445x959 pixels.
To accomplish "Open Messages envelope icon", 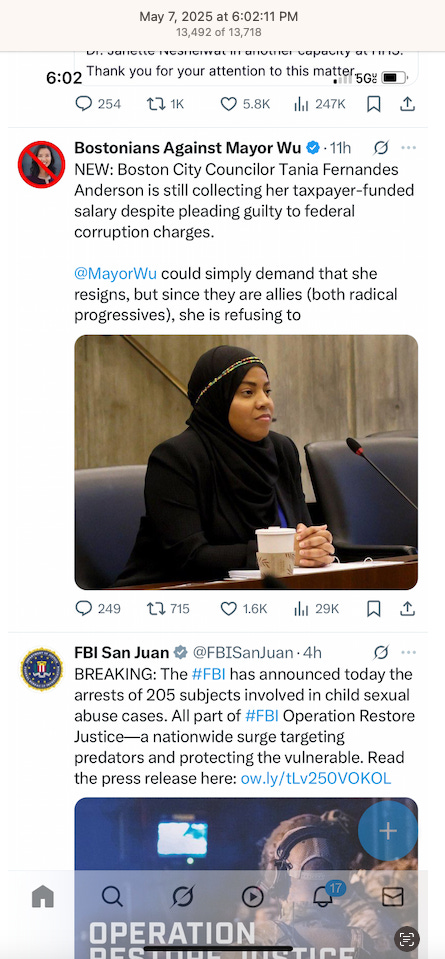I will [x=392, y=897].
